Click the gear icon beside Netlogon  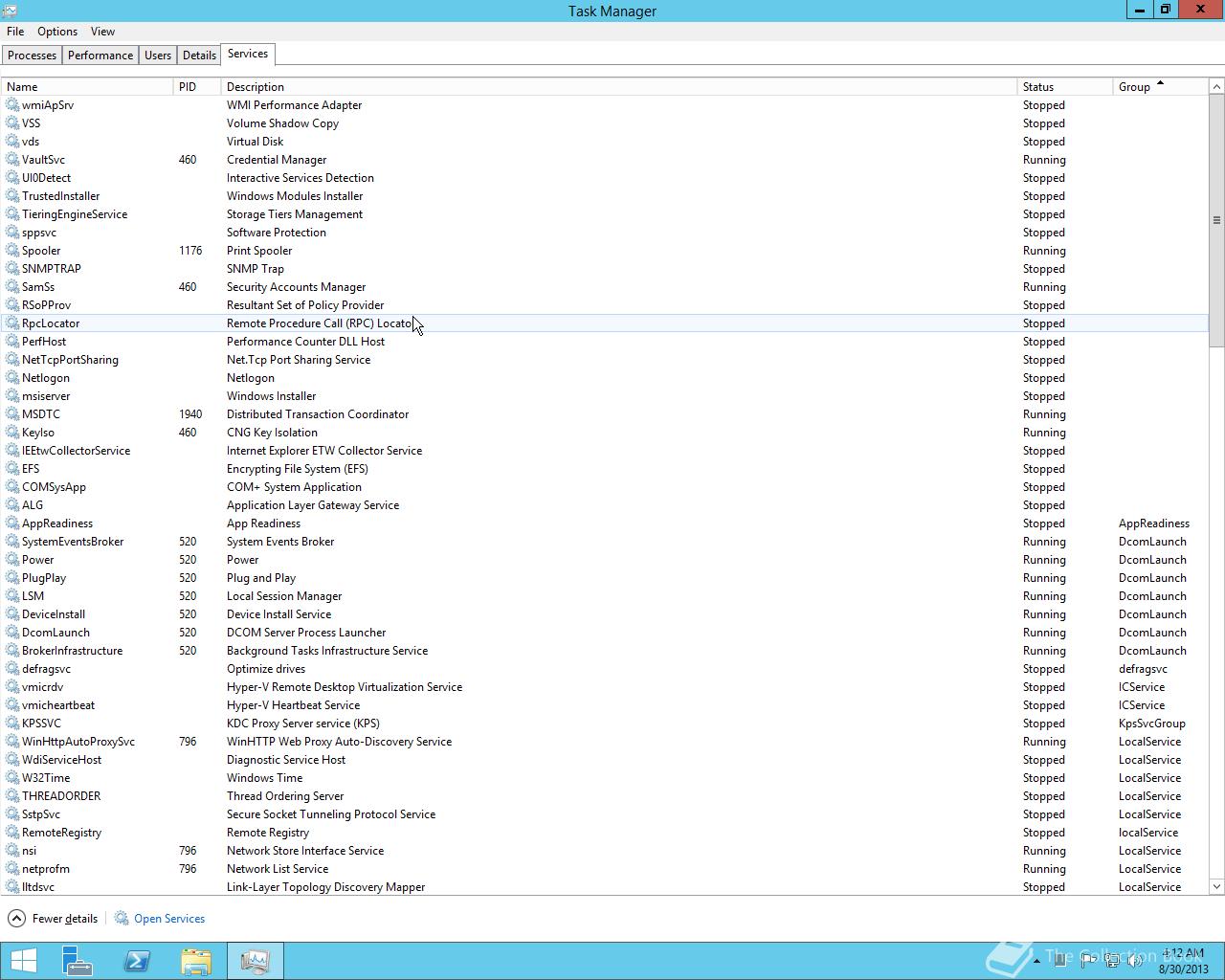pyautogui.click(x=12, y=378)
